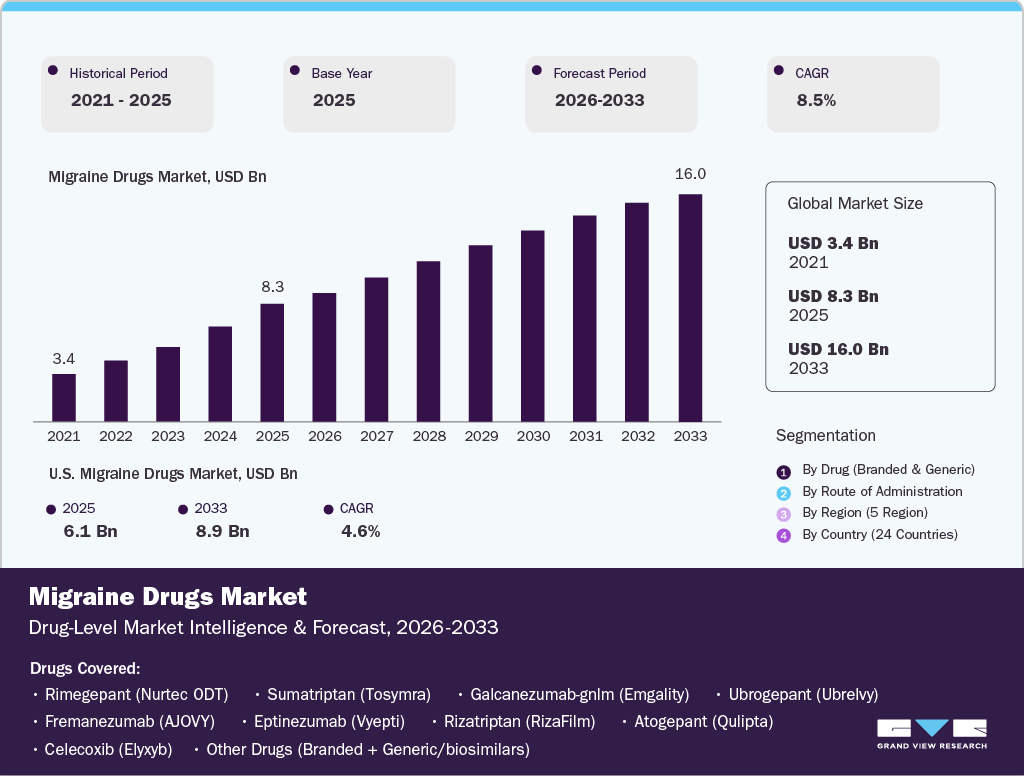Click the 'USD 8.3 Bn' market size value
The width and height of the screenshot is (1024, 776).
[833, 296]
